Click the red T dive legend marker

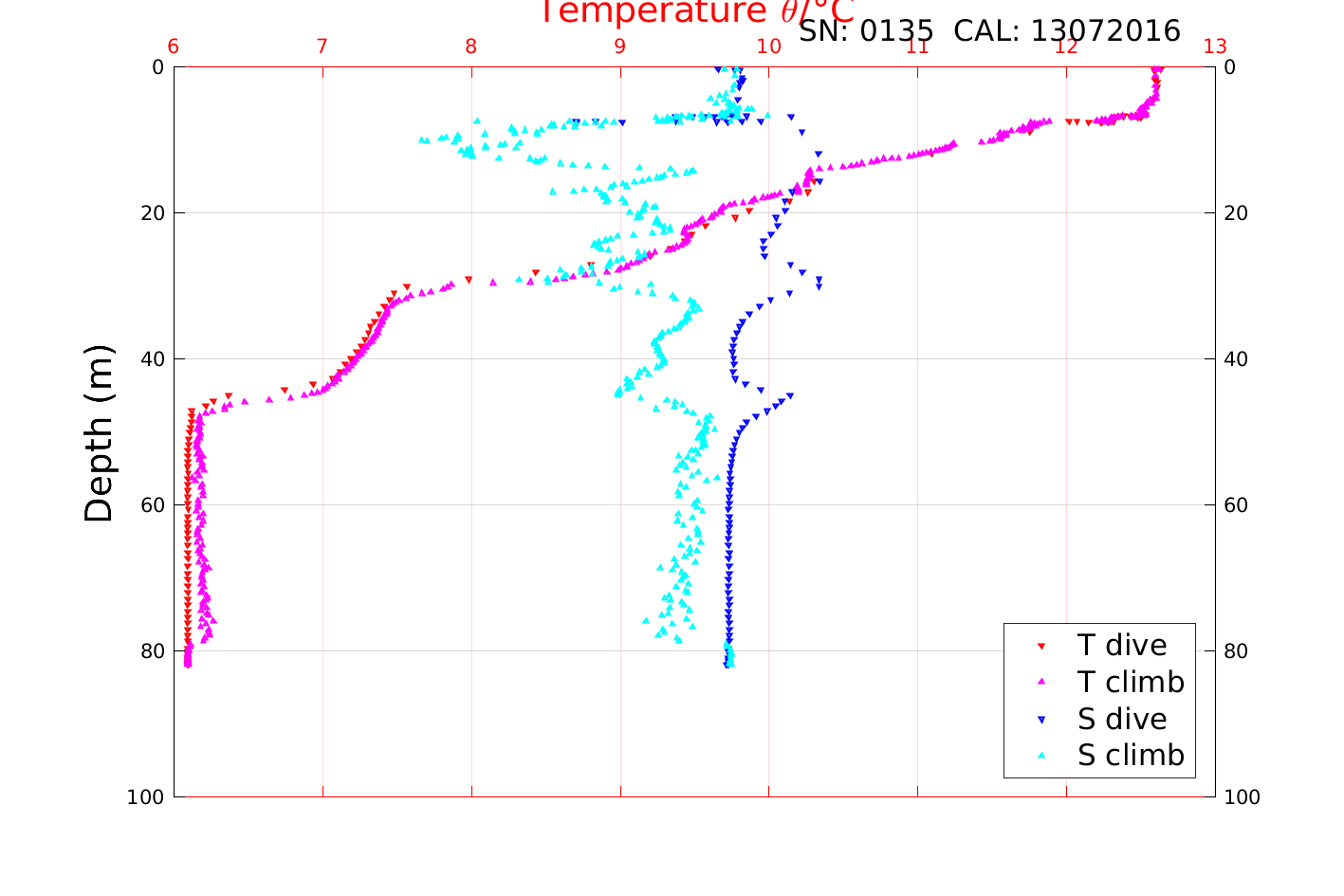pyautogui.click(x=1040, y=646)
